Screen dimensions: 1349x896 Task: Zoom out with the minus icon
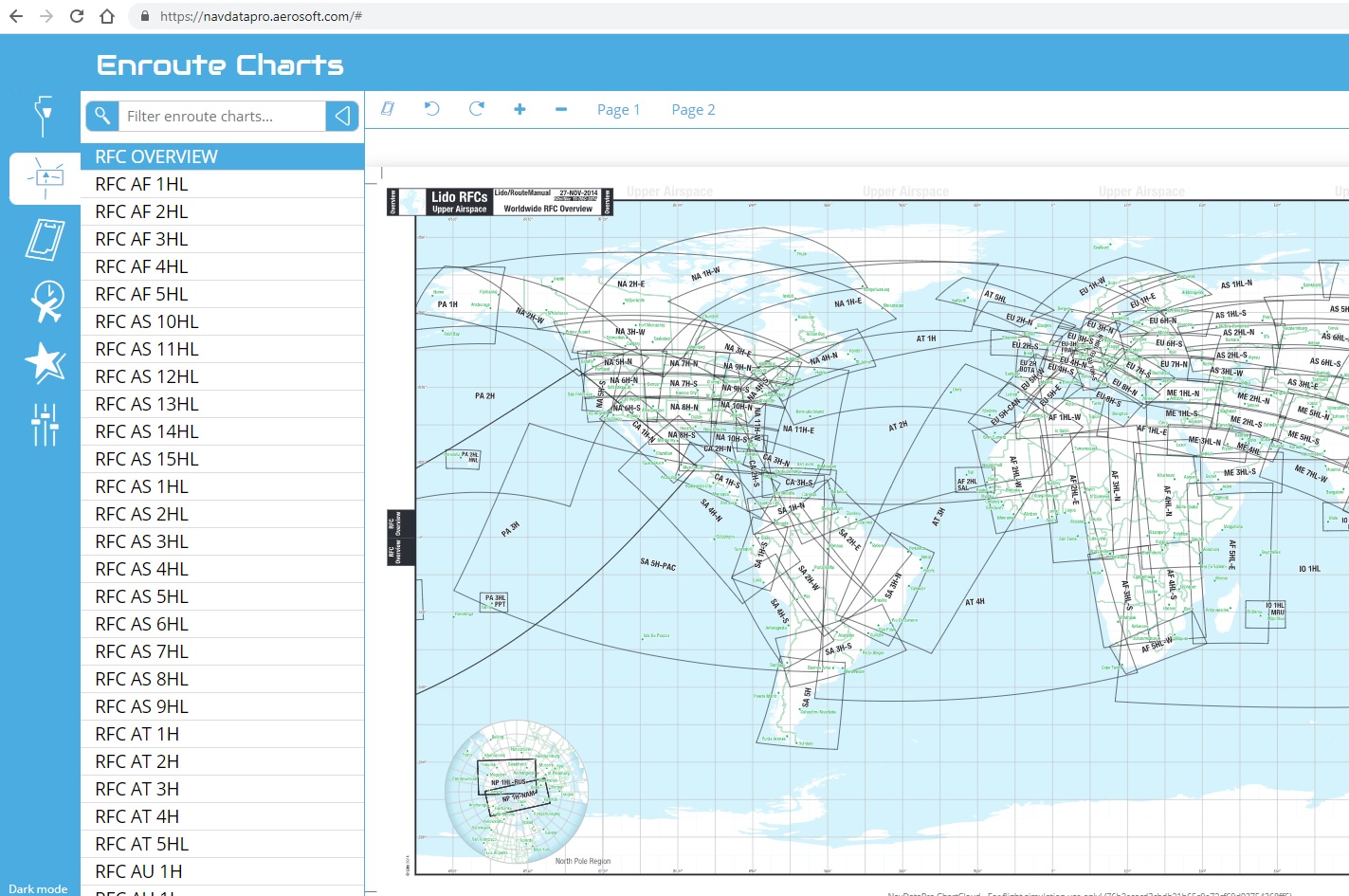[561, 109]
